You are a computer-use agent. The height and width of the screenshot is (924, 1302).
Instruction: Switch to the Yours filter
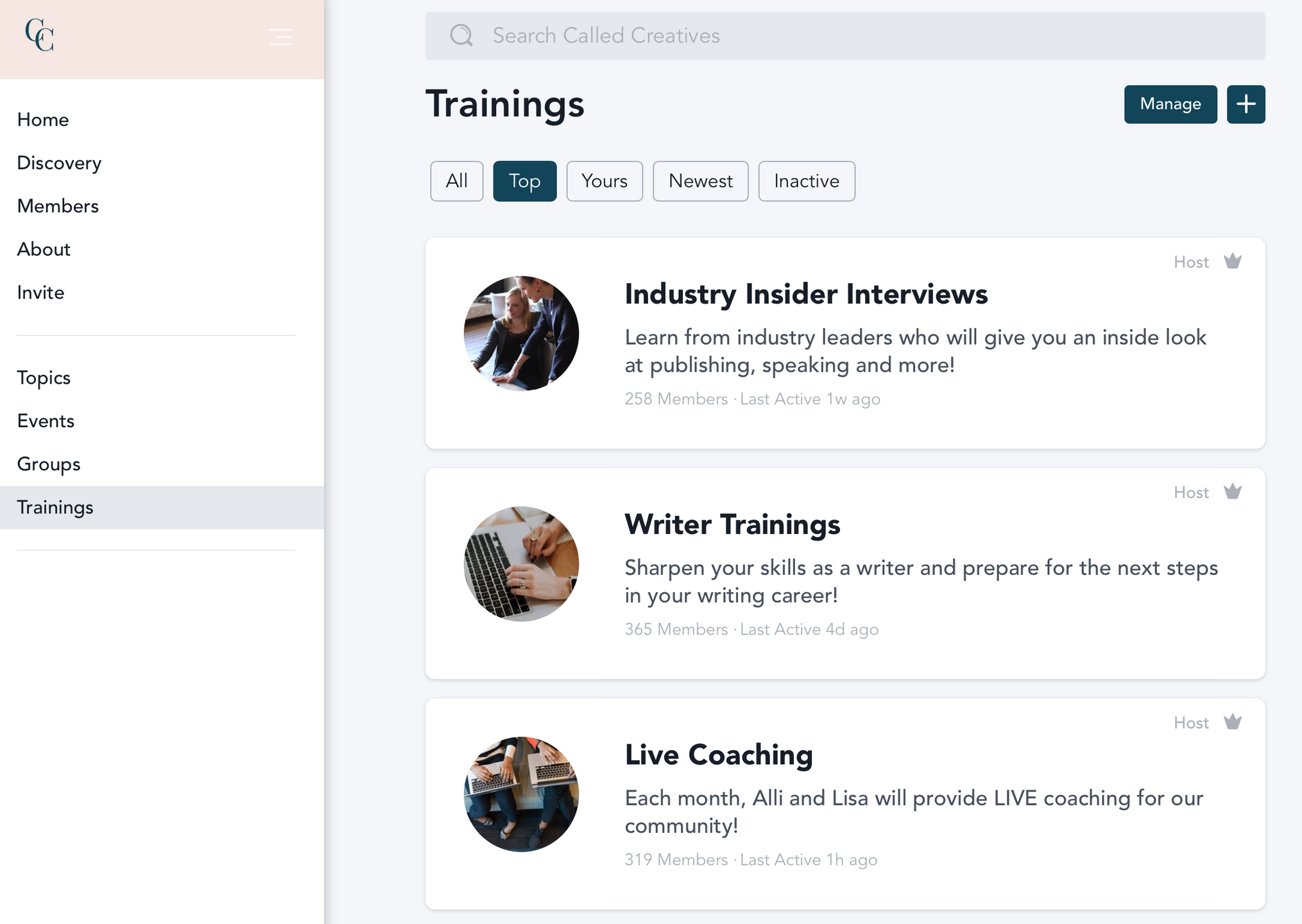coord(604,181)
